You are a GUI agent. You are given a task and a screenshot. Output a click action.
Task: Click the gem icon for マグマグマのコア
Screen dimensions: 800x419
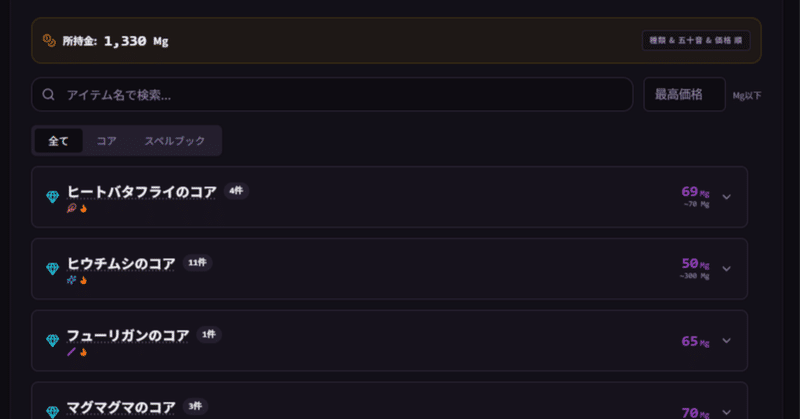tap(53, 411)
